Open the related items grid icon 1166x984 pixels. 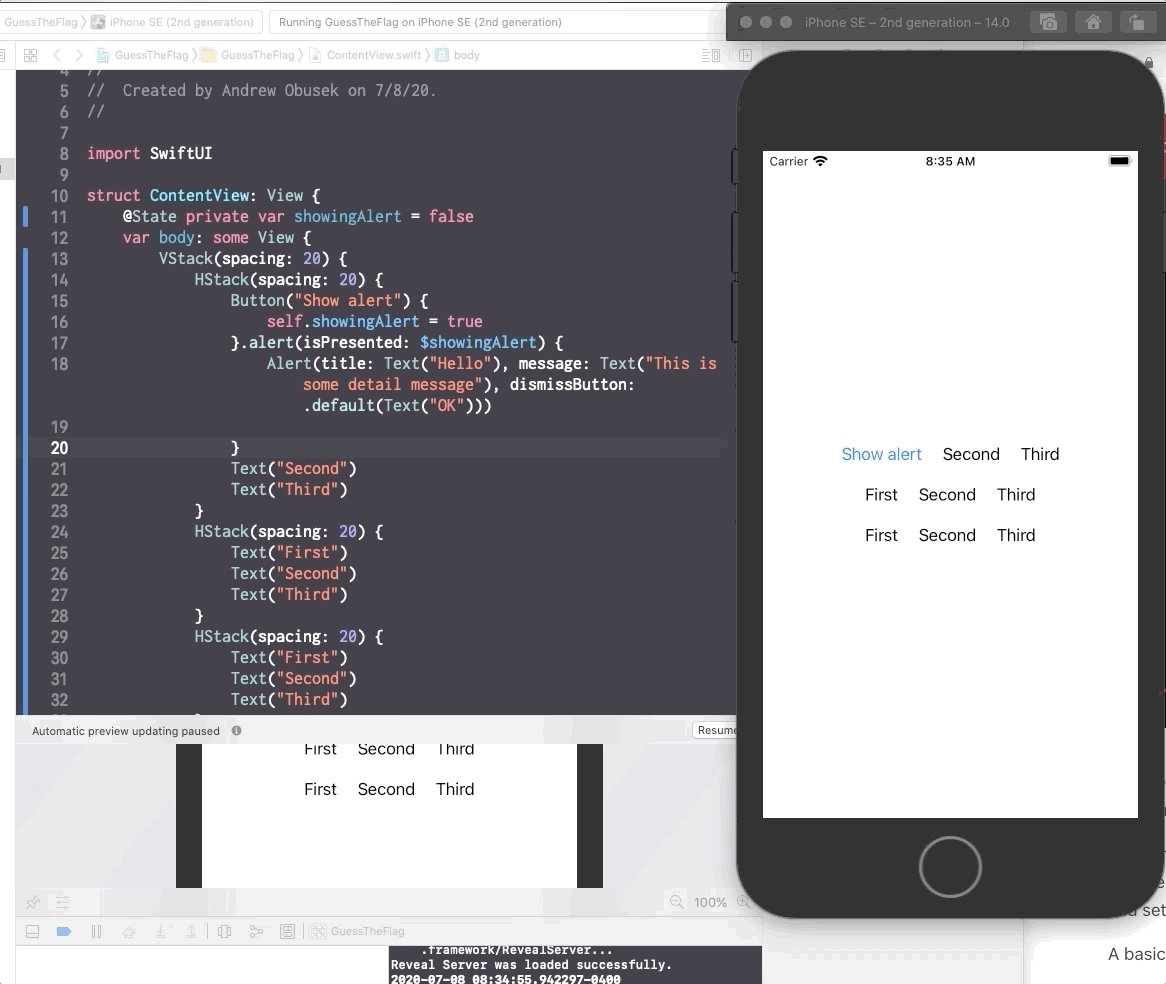(30, 55)
